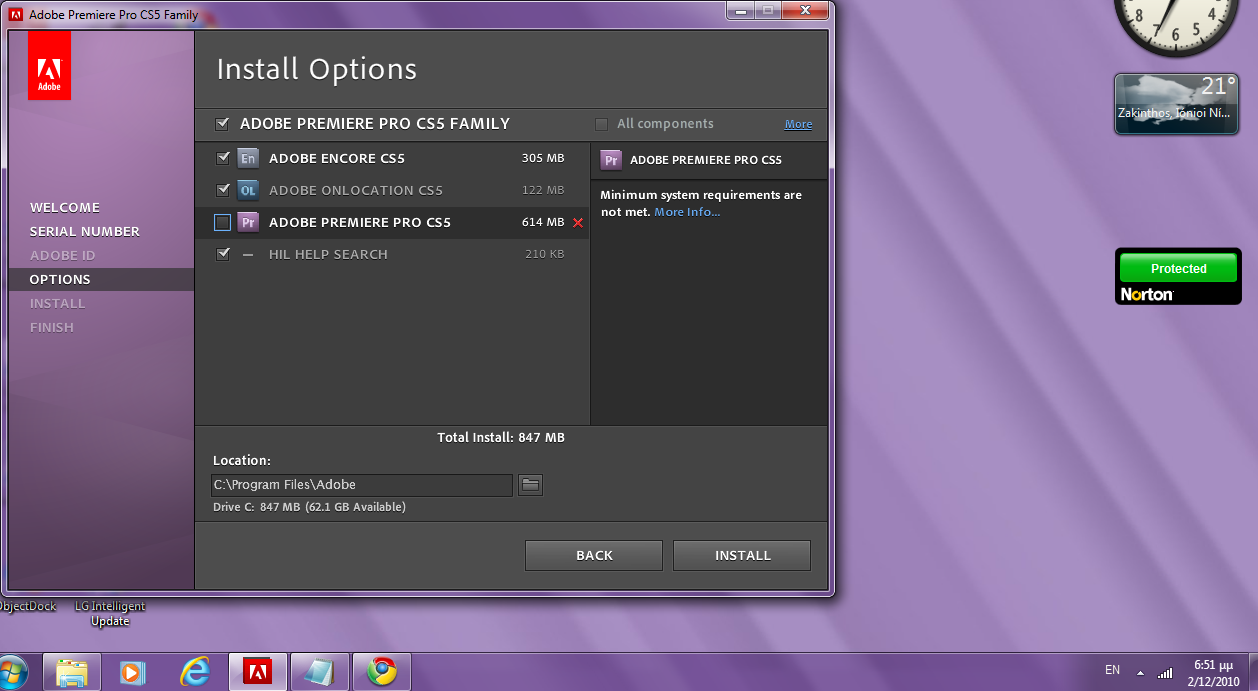Show hidden system tray icons arrow
Screen dimensions: 1258x691
(x=1139, y=671)
